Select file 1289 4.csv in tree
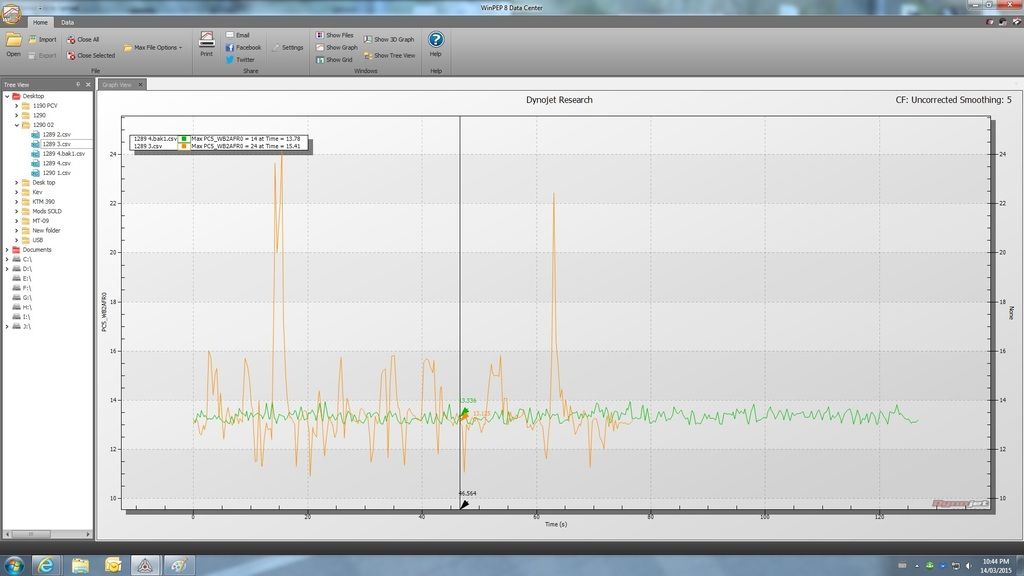The image size is (1024, 576). click(52, 163)
